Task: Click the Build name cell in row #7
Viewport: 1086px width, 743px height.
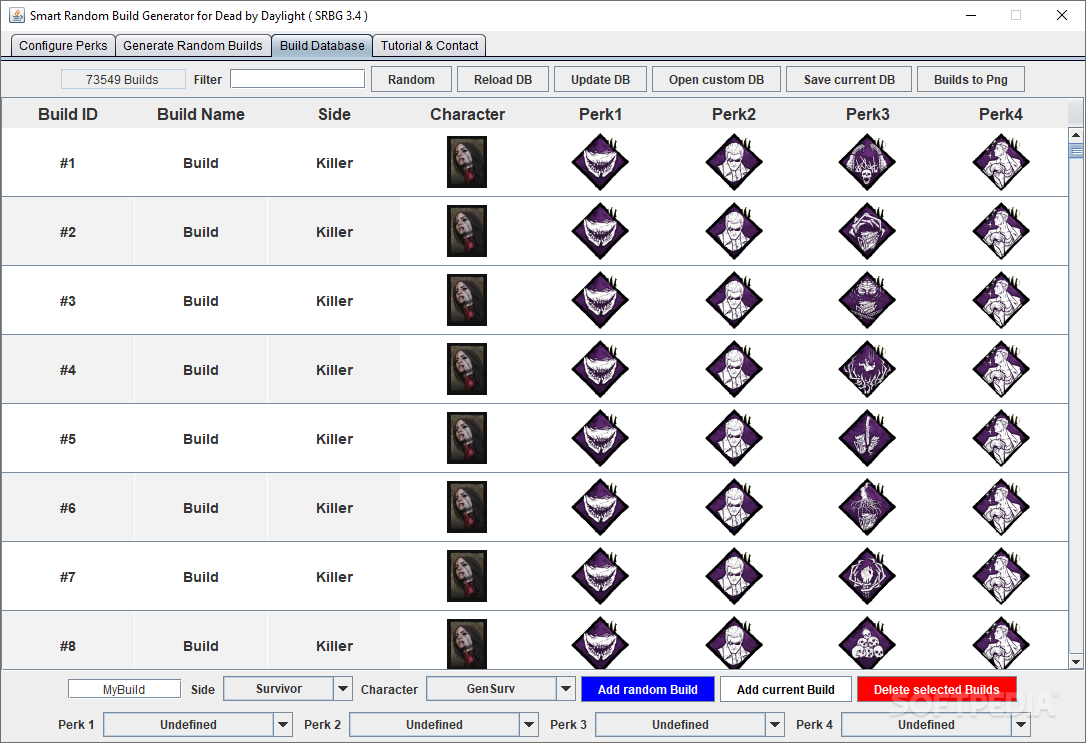Action: [x=201, y=577]
